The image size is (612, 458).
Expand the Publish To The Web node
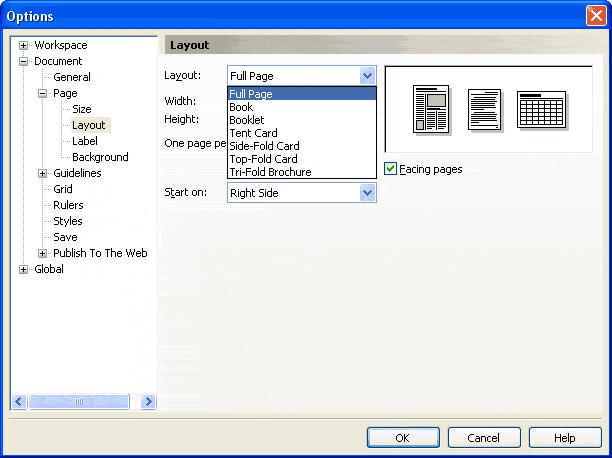click(43, 253)
